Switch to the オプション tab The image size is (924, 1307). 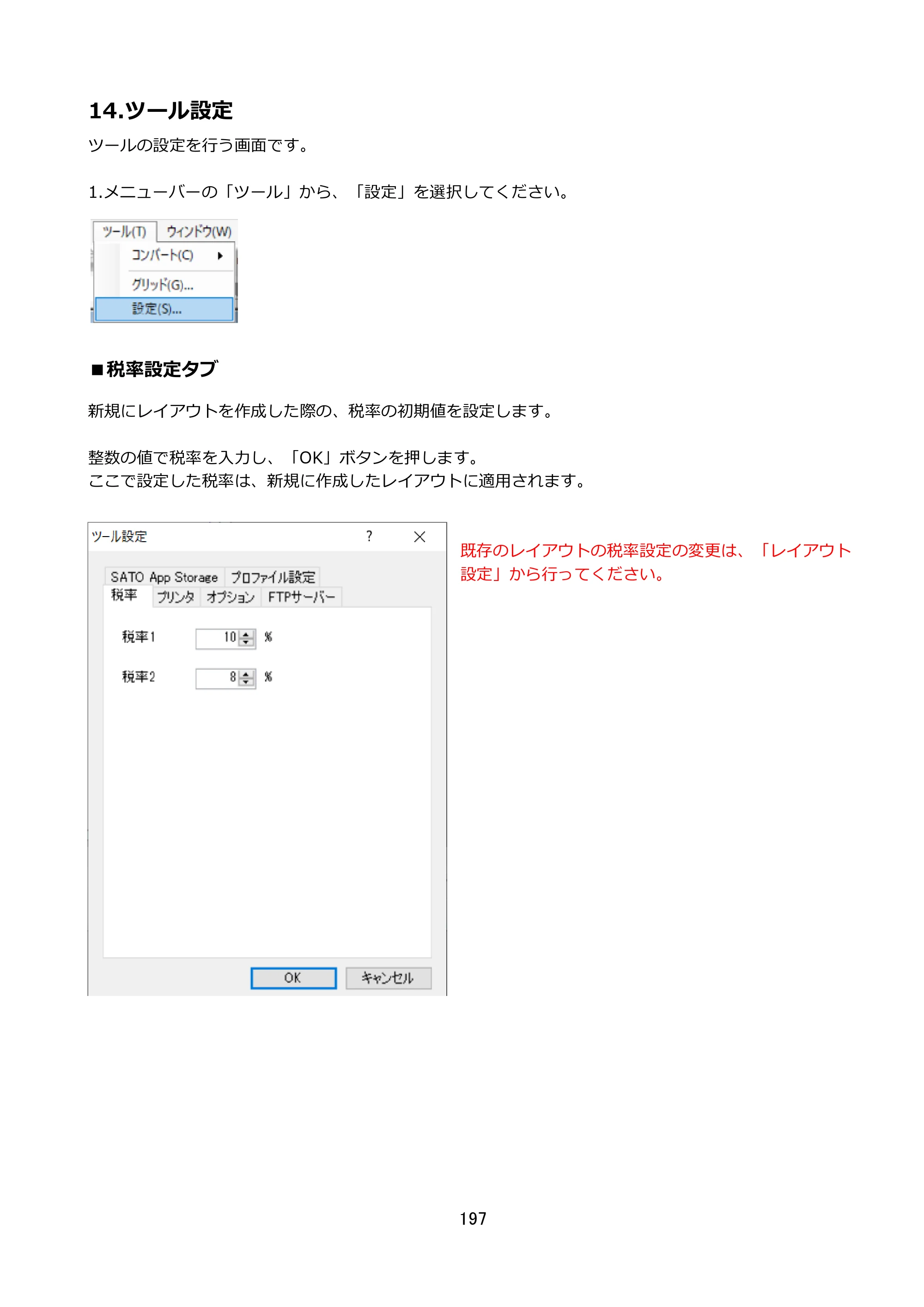(x=231, y=597)
